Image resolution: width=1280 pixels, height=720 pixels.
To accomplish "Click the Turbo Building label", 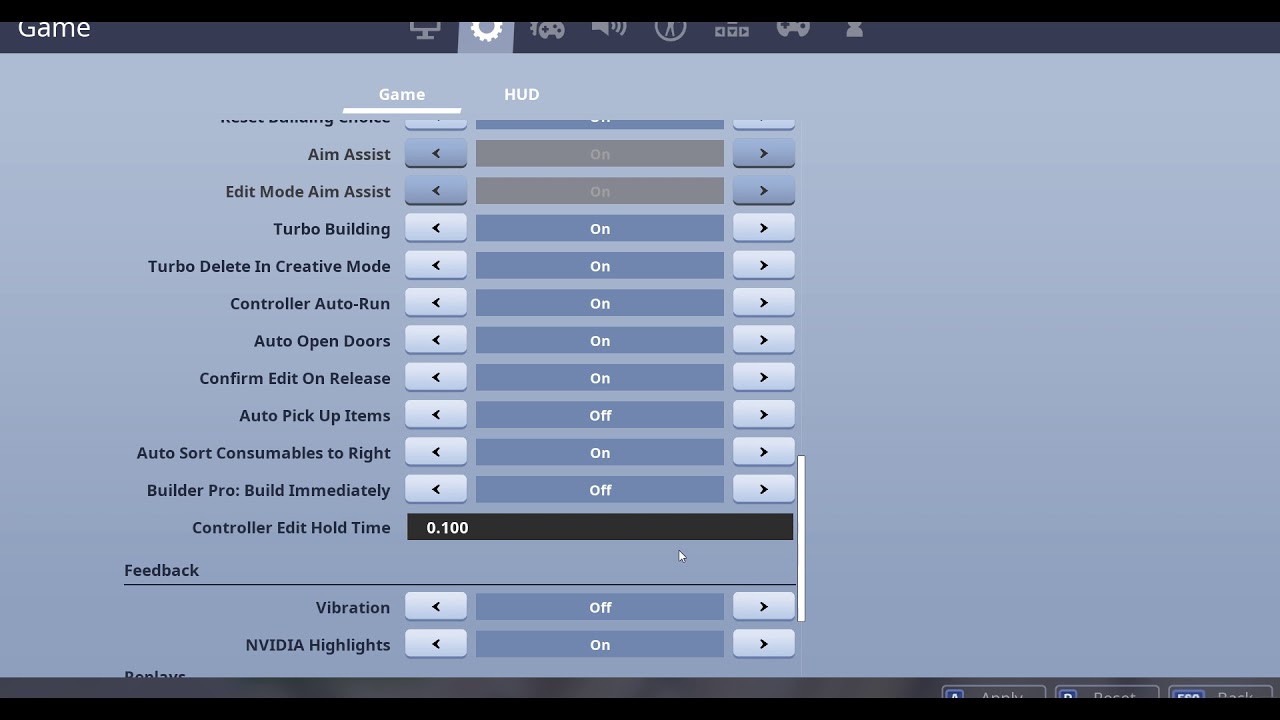I will pyautogui.click(x=332, y=229).
